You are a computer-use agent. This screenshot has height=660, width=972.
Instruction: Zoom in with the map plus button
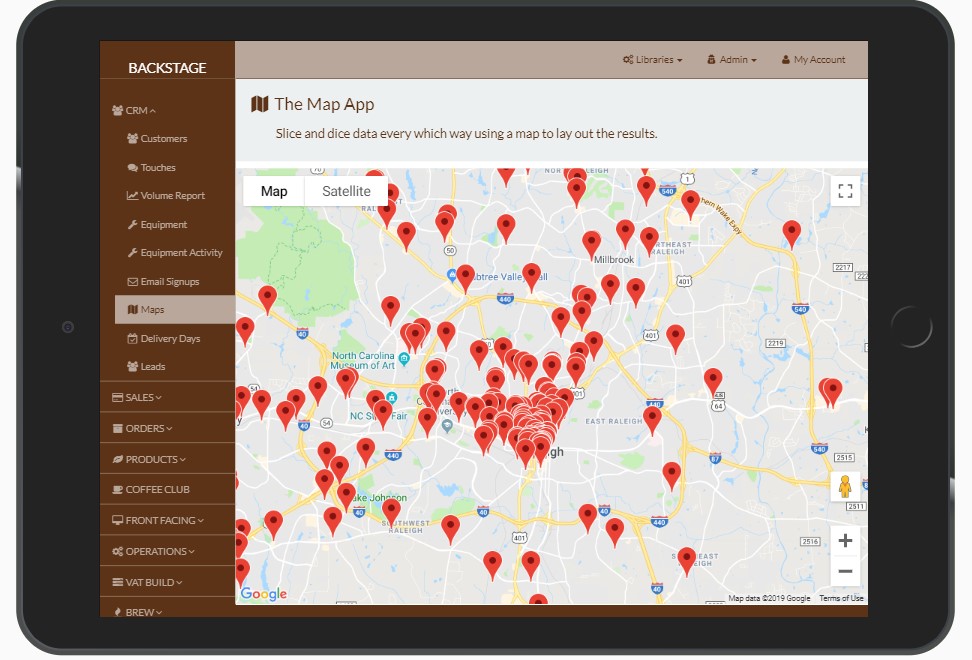pos(845,541)
